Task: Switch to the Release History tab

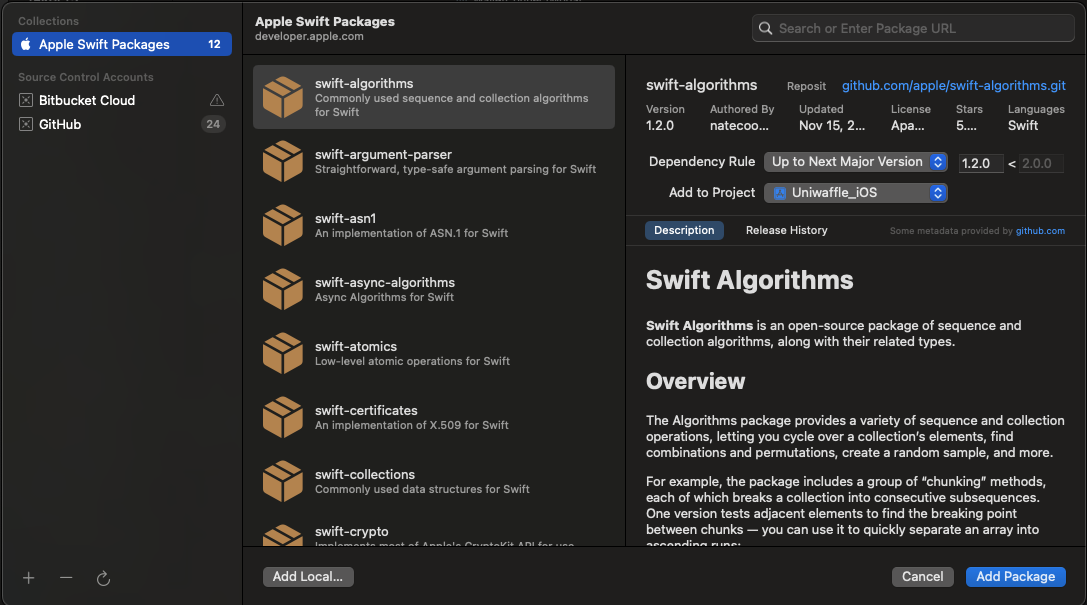Action: tap(786, 230)
